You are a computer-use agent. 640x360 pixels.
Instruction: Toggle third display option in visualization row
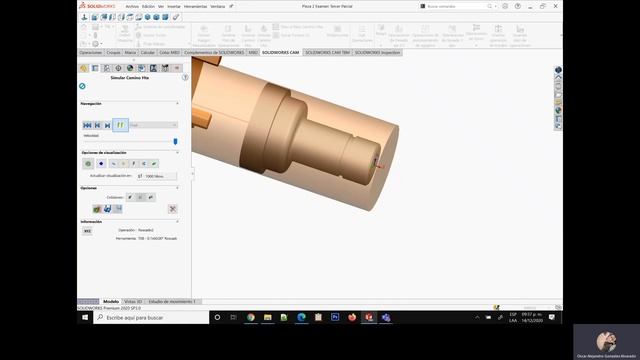[x=113, y=164]
